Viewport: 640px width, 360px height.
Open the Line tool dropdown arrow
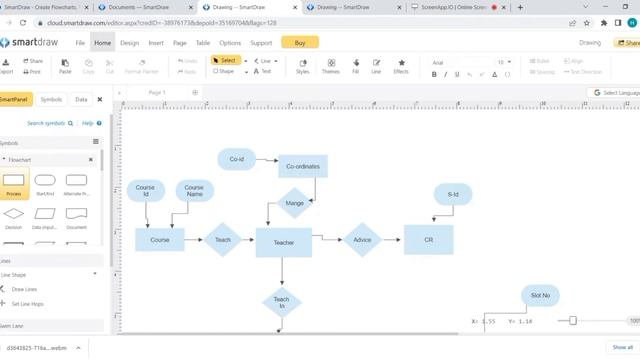(276, 61)
